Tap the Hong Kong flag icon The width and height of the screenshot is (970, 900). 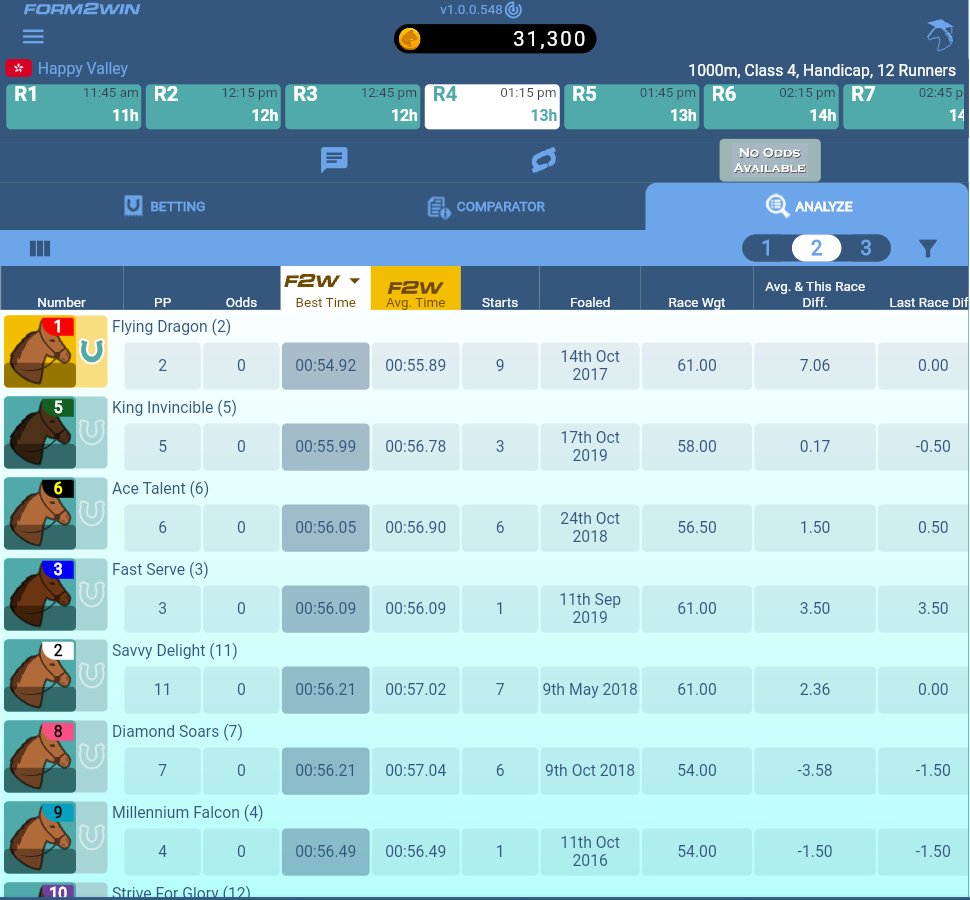pos(19,68)
